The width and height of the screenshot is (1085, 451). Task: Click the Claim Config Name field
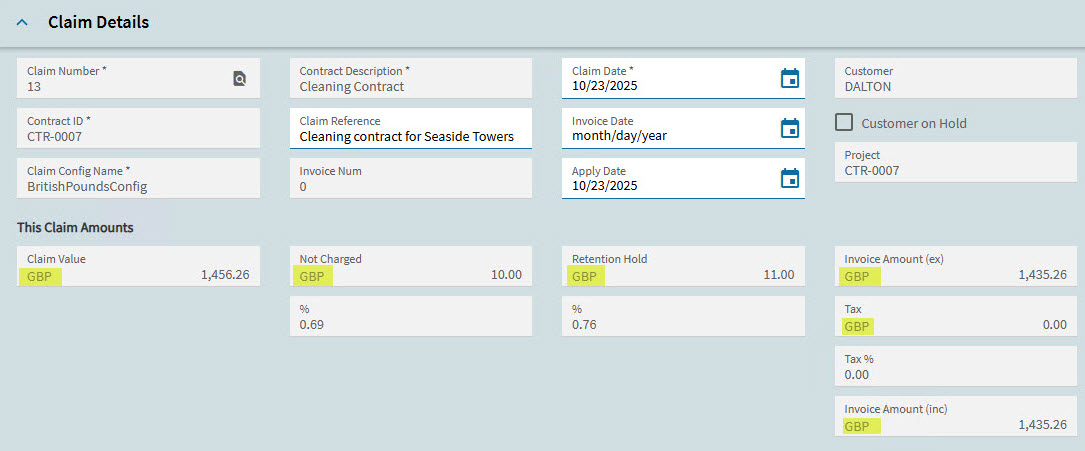tap(138, 178)
